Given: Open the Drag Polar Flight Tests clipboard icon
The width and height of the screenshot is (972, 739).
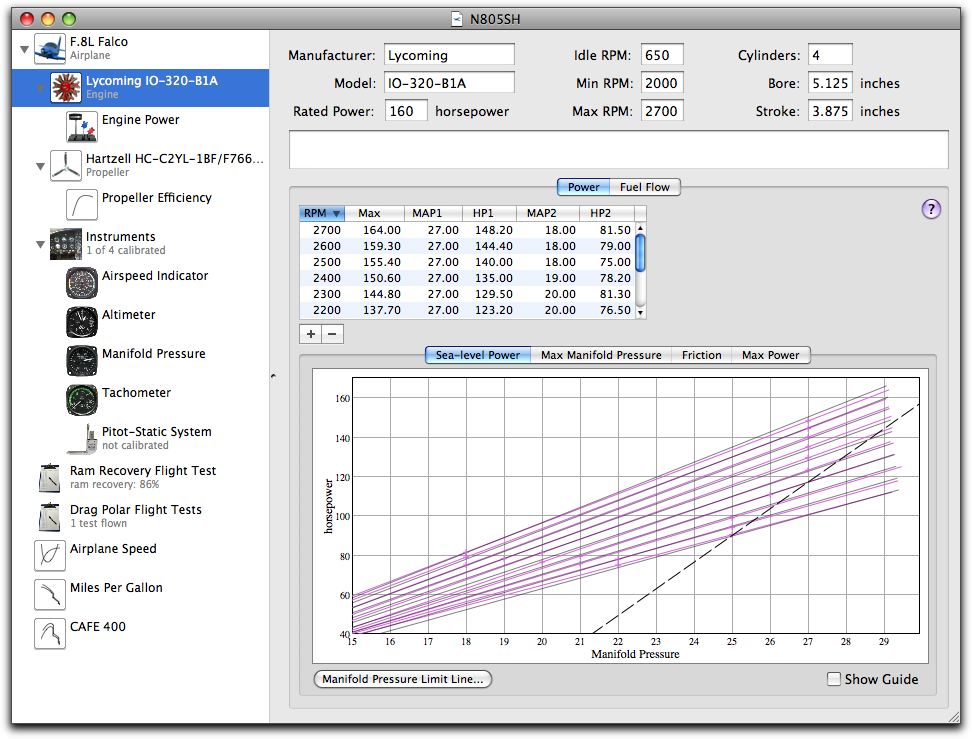Looking at the screenshot, I should pyautogui.click(x=50, y=517).
